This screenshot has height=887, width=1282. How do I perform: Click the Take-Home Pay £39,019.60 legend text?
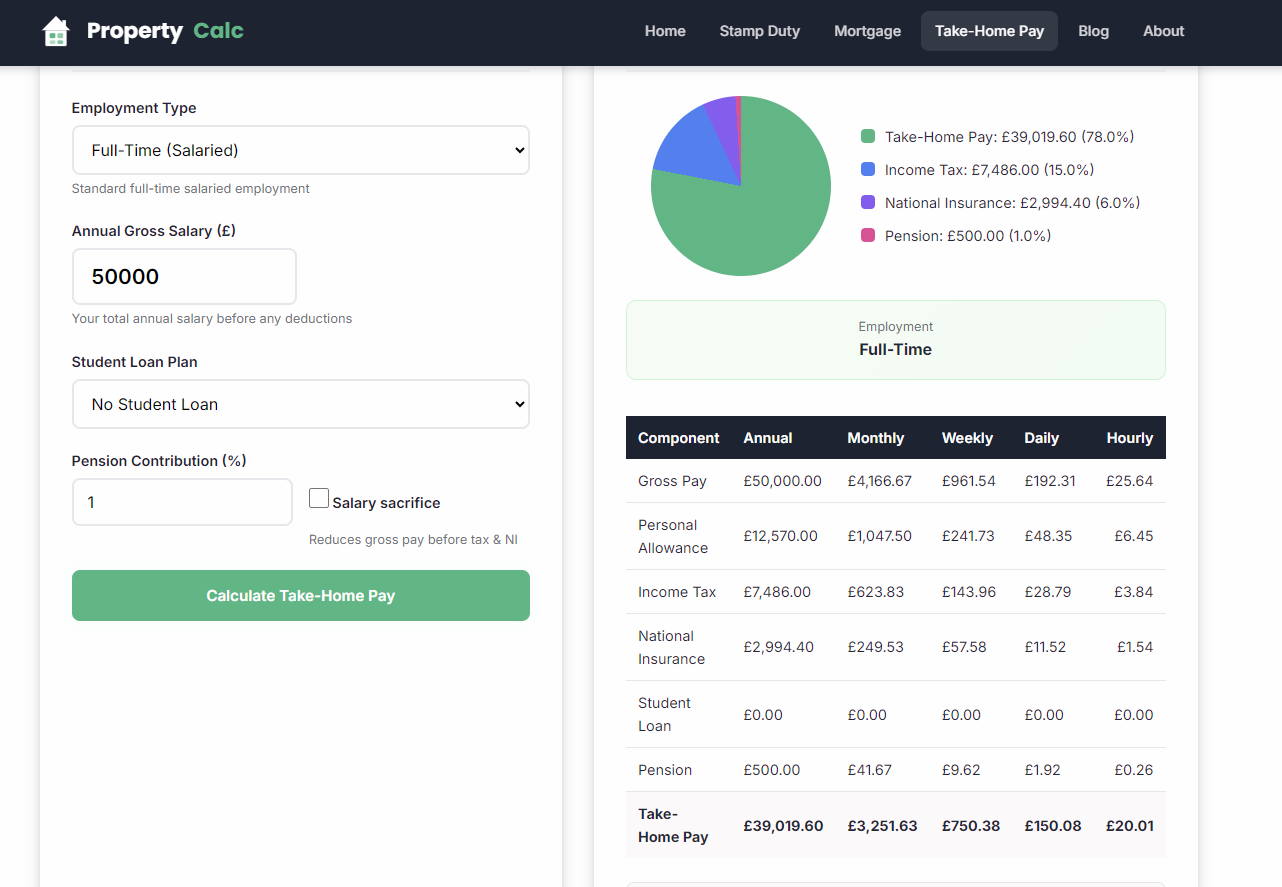pos(1009,137)
